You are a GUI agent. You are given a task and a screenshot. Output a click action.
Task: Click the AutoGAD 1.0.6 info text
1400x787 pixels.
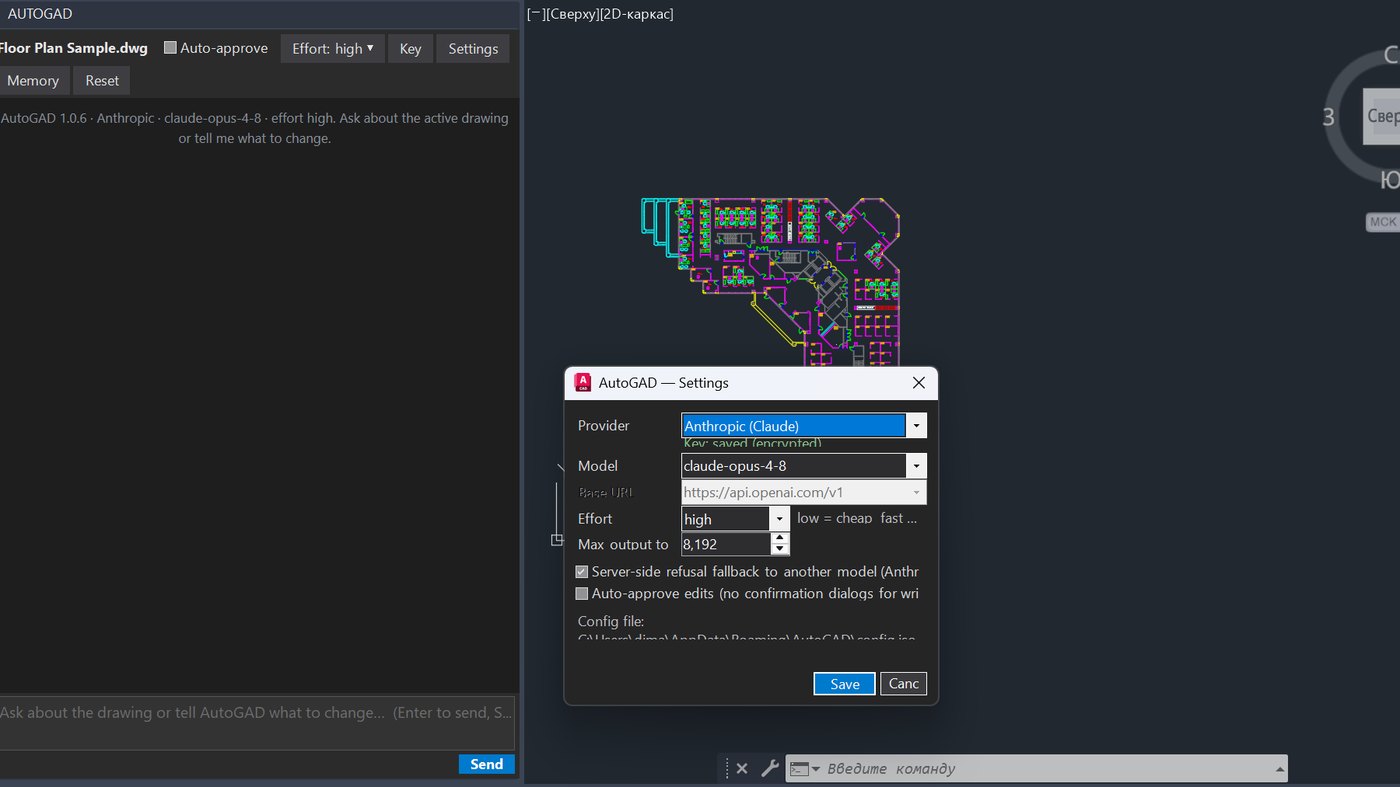[x=255, y=128]
